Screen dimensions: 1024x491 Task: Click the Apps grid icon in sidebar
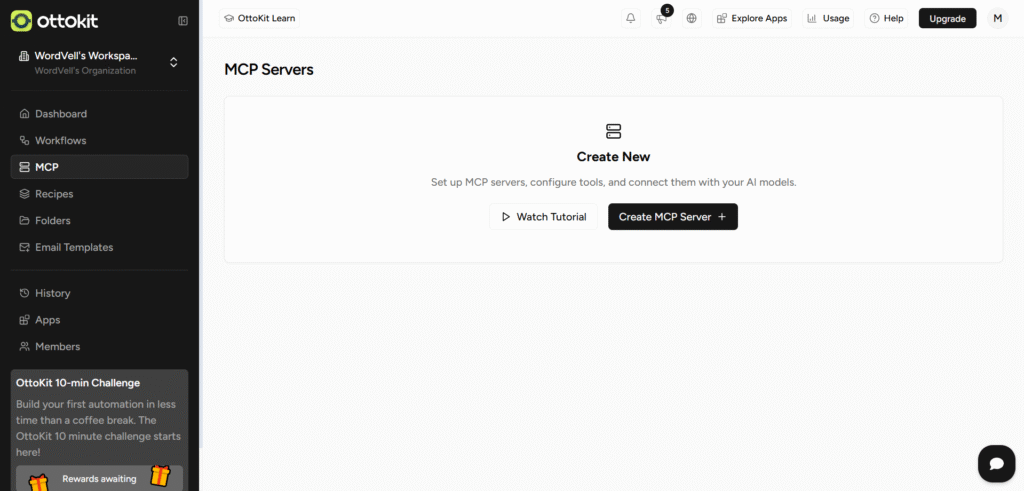click(24, 320)
